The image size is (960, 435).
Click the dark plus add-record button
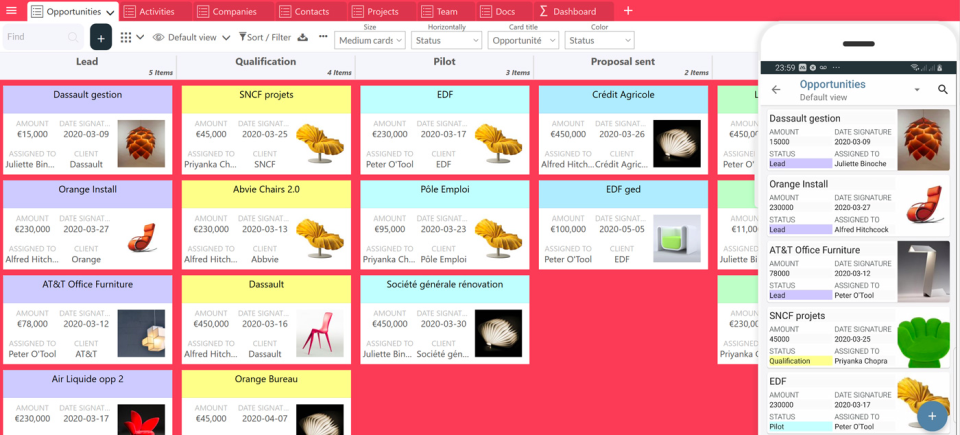coord(100,38)
